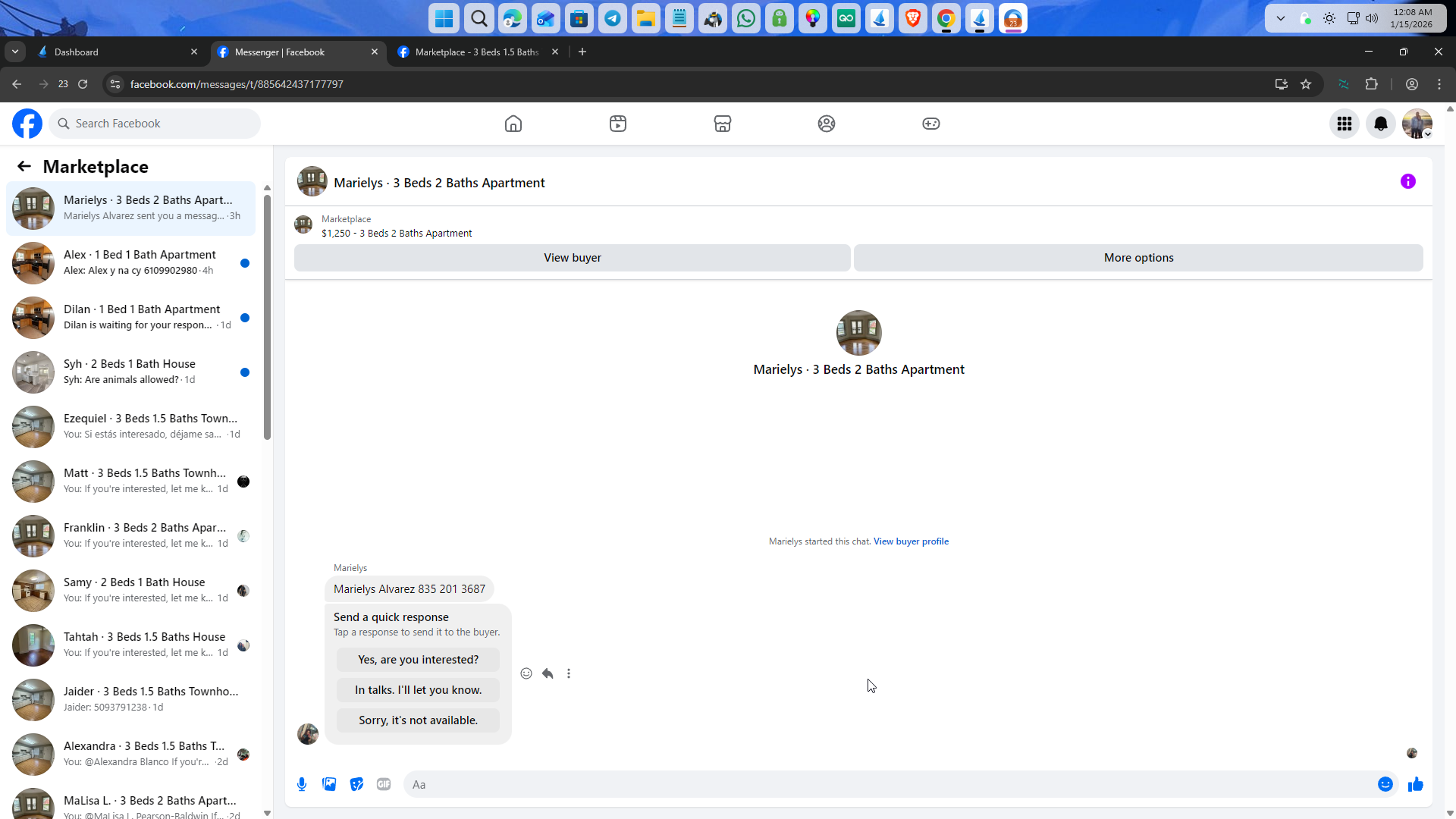The width and height of the screenshot is (1456, 819).
Task: Send 'Sorry, it's not available.' quick response
Action: click(418, 720)
